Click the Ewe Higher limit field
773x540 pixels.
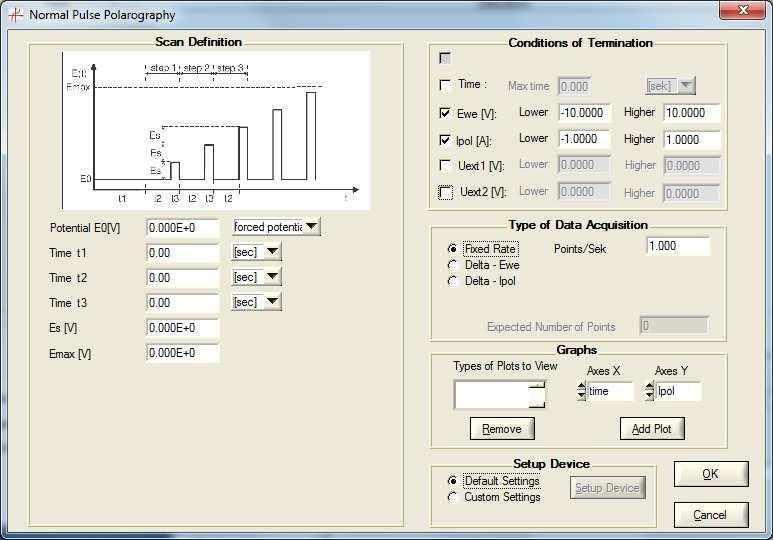pos(692,113)
